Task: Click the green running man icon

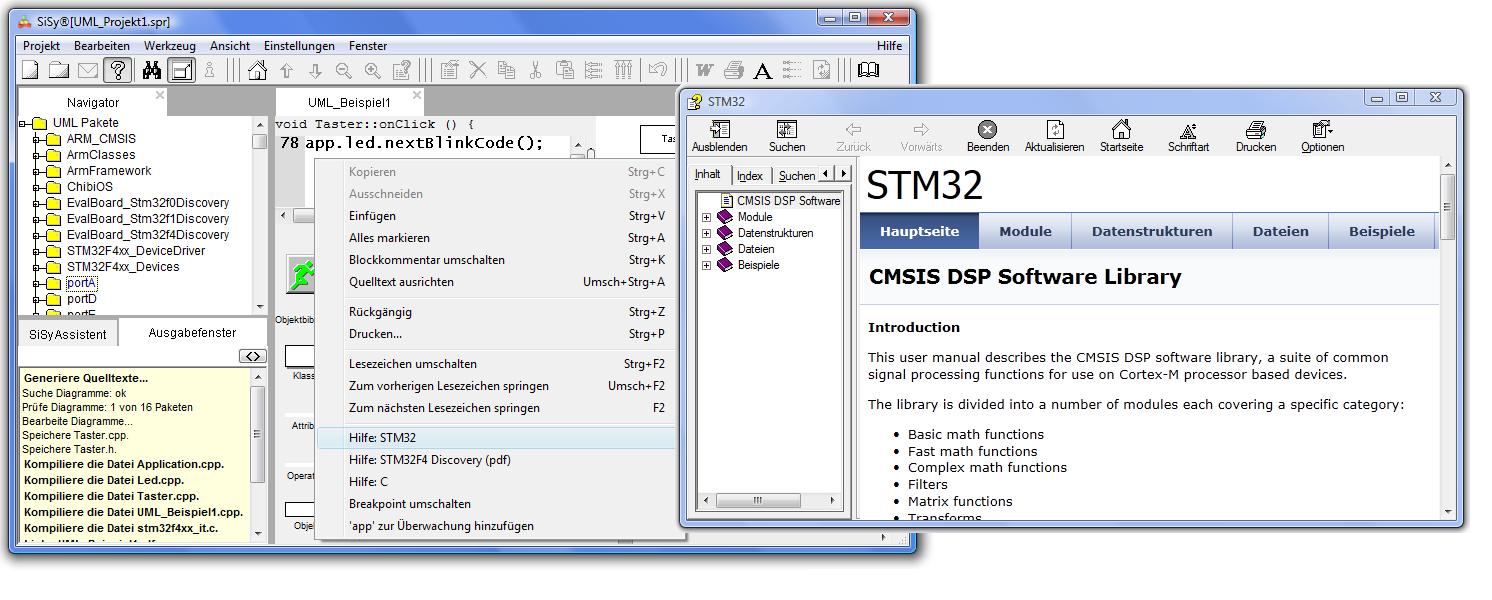Action: tap(301, 274)
